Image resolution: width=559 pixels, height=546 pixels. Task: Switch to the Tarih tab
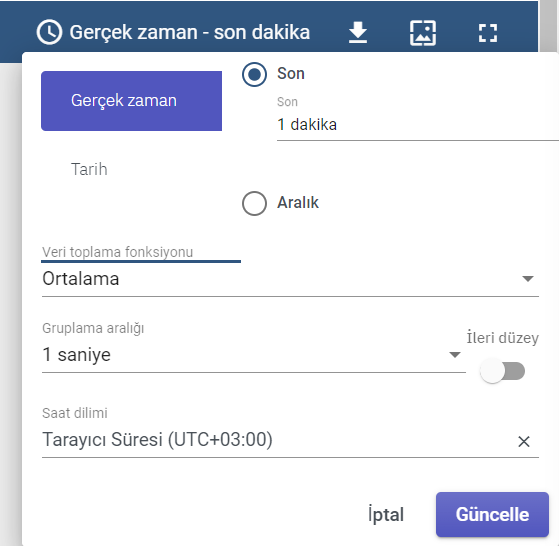[x=89, y=169]
